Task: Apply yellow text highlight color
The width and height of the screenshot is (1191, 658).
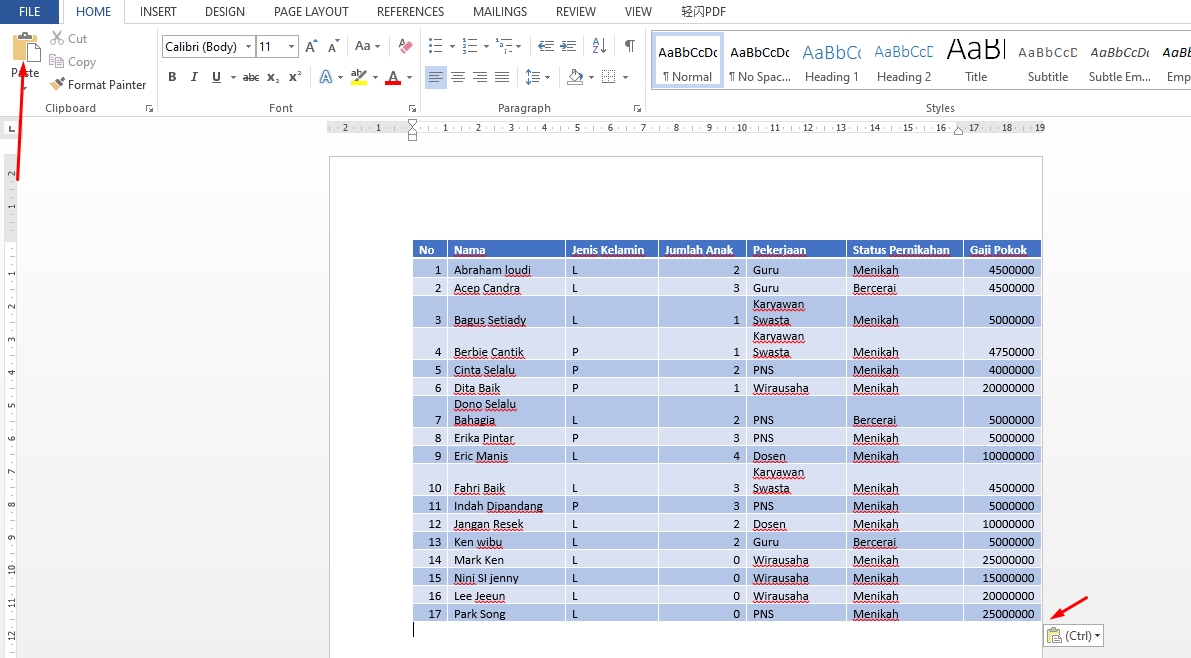Action: [359, 77]
